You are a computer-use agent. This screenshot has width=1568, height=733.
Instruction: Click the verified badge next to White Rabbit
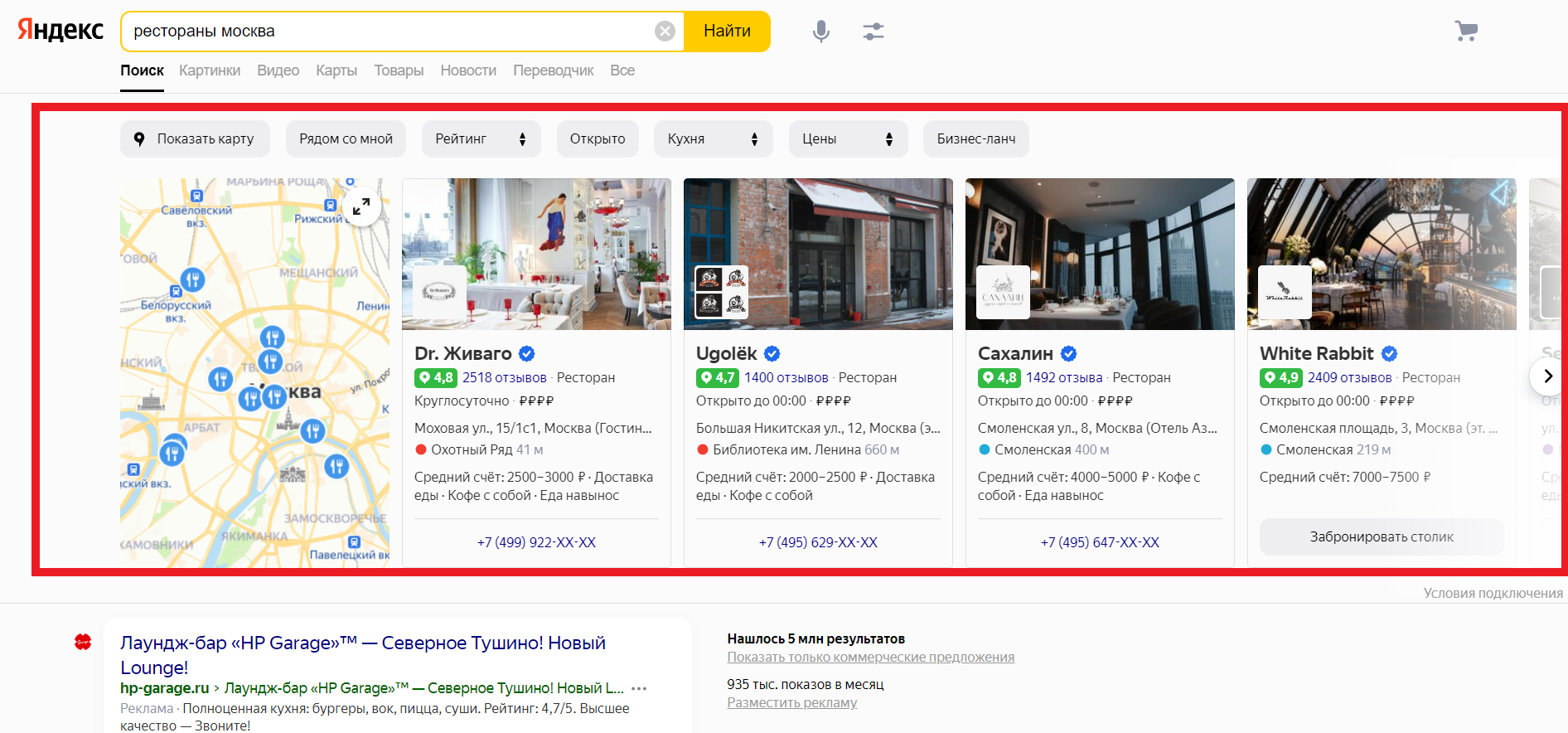tap(1389, 354)
